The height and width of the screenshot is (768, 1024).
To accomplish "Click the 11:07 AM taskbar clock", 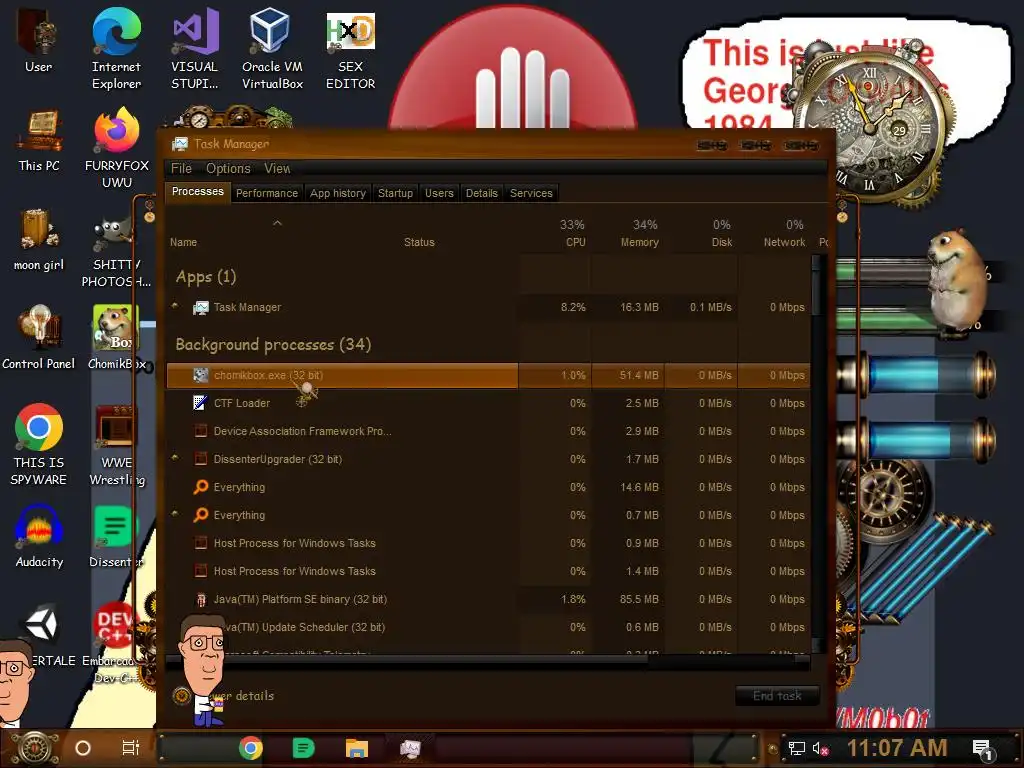I will (897, 748).
